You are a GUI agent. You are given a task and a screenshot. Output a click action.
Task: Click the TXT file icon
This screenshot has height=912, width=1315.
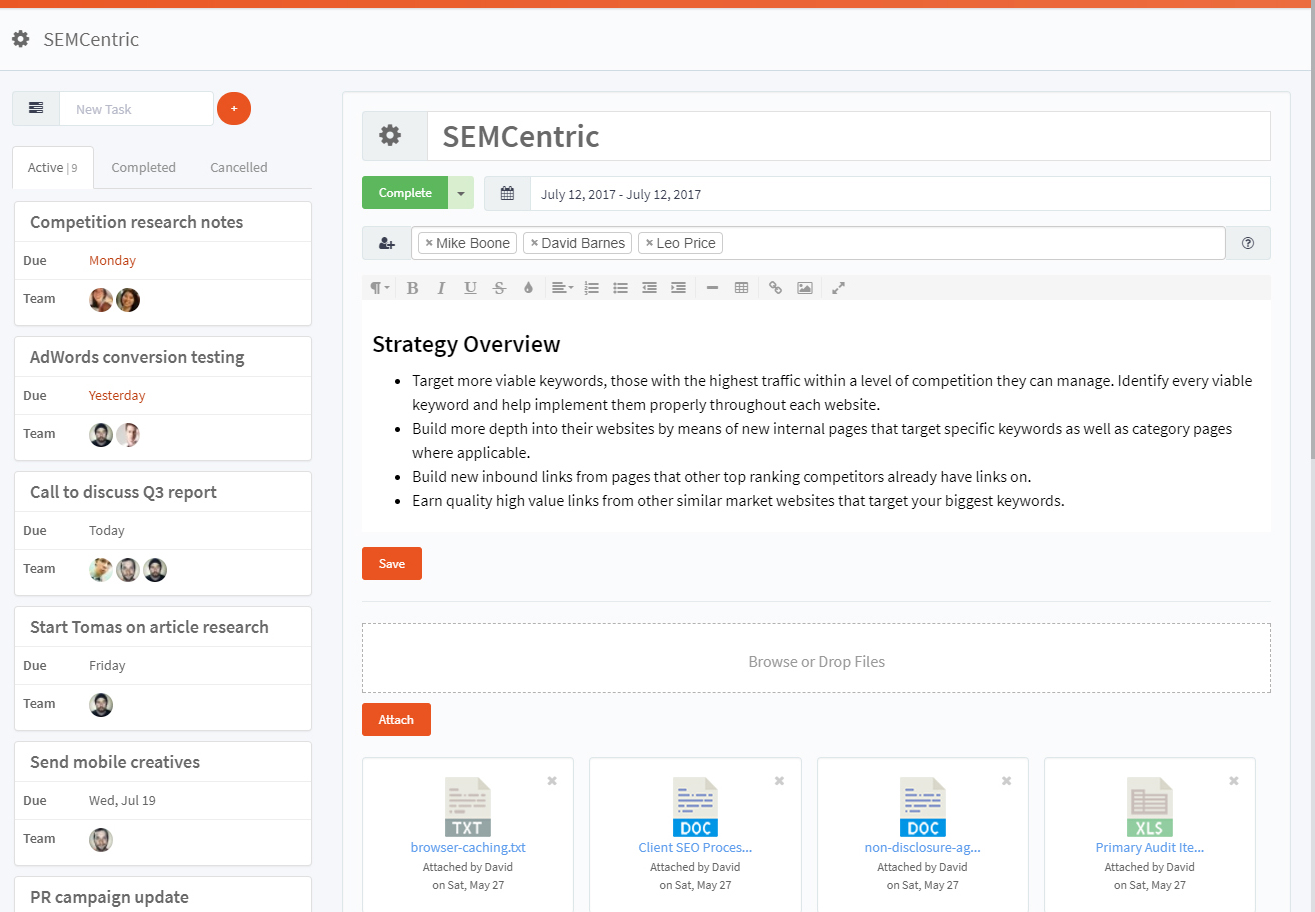468,807
